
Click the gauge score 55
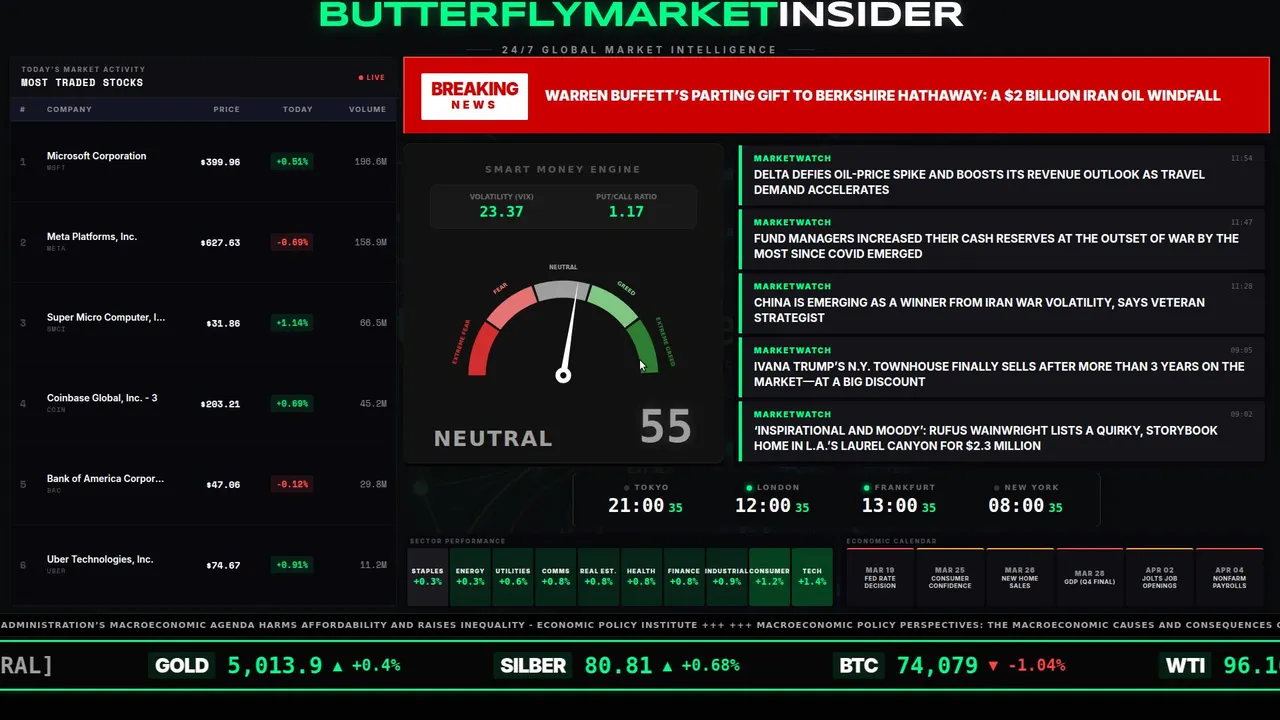(x=666, y=427)
